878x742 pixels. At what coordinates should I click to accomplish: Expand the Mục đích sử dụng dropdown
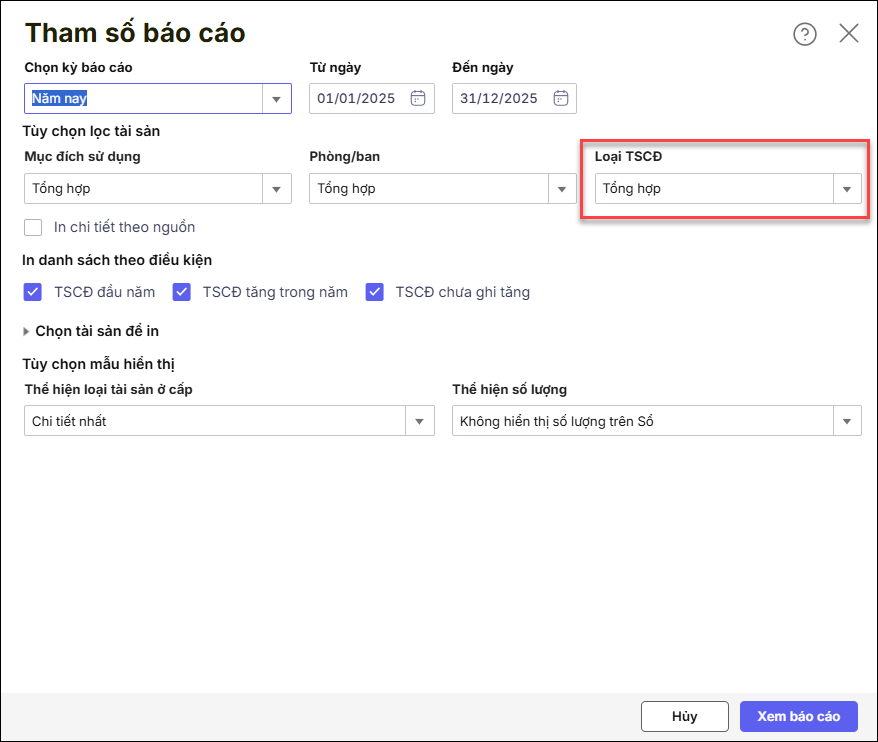point(277,189)
